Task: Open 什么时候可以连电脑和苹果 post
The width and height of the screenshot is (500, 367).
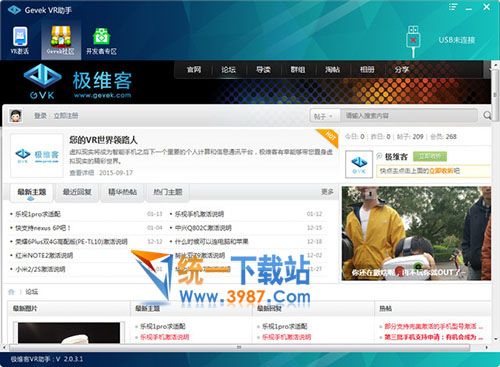Action: click(211, 242)
